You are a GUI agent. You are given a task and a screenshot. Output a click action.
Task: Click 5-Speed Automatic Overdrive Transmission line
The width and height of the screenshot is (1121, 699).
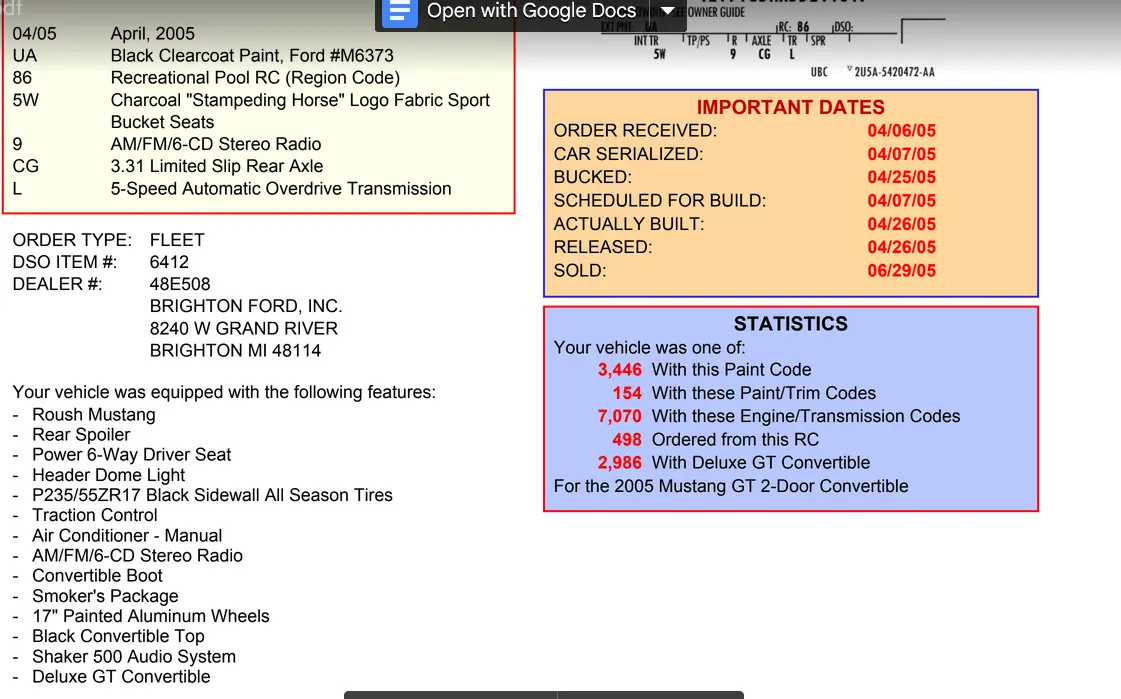(x=281, y=189)
